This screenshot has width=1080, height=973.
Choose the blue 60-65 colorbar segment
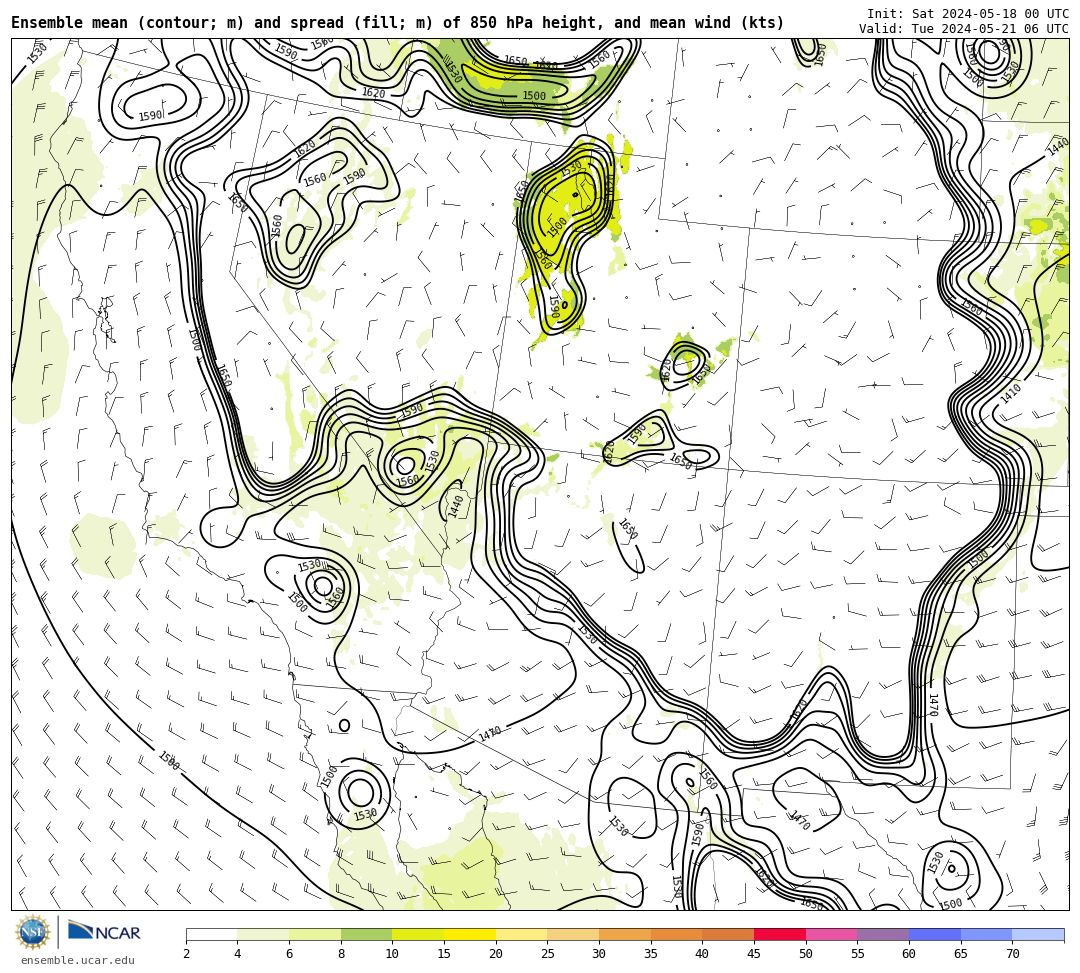point(935,934)
